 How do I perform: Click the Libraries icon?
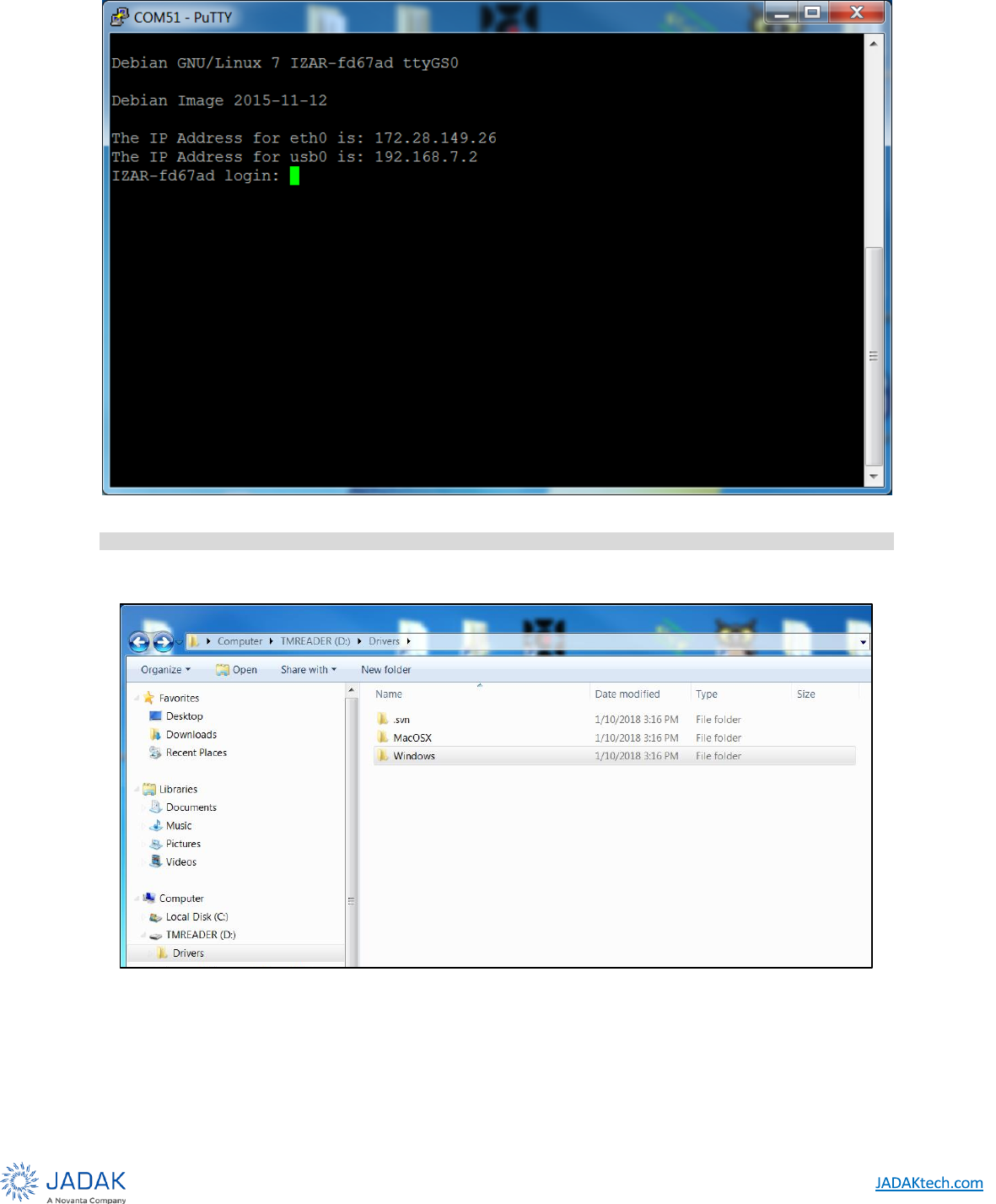pos(149,789)
